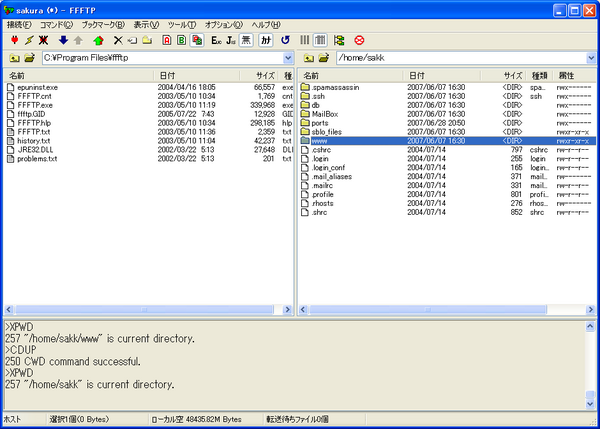Click the Connect to host plug icon
The width and height of the screenshot is (600, 429).
coord(15,40)
